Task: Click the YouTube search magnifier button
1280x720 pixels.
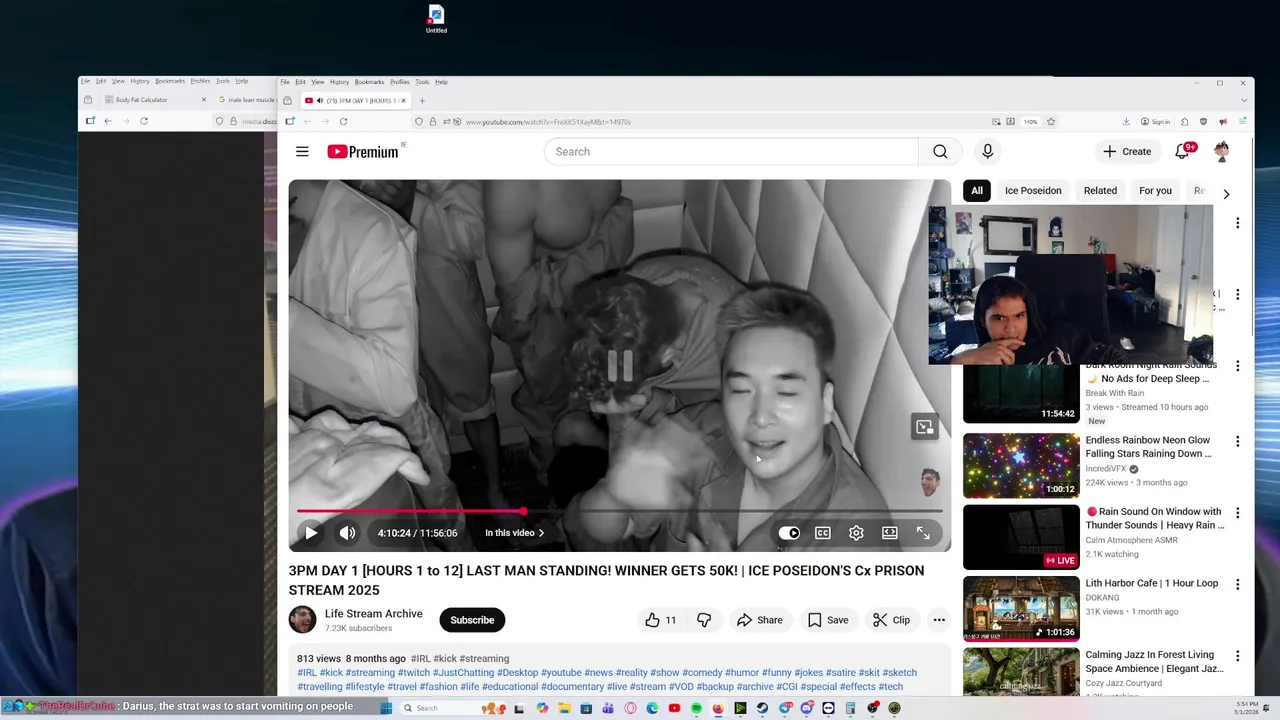Action: 940,152
